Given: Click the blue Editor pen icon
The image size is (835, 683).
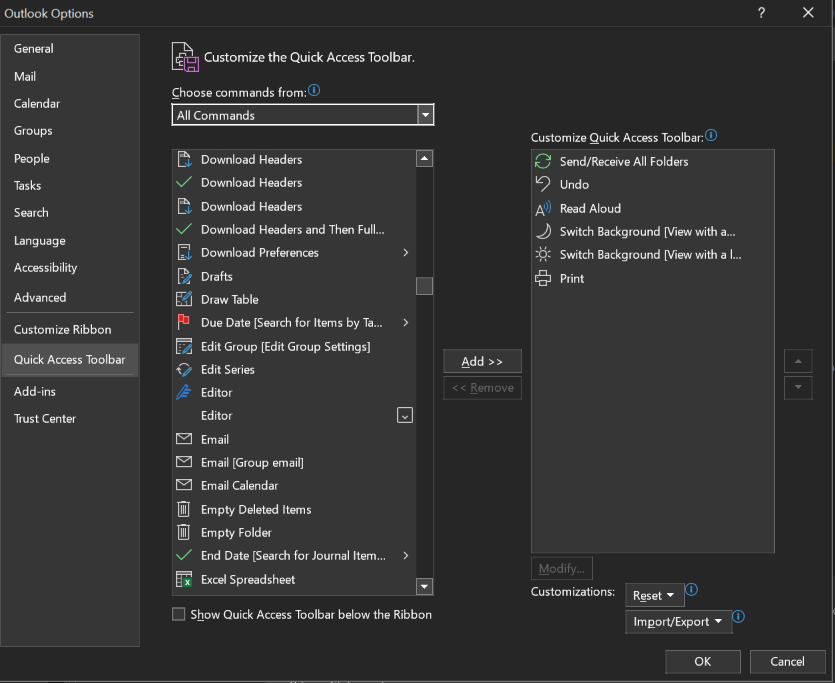Looking at the screenshot, I should [x=184, y=392].
